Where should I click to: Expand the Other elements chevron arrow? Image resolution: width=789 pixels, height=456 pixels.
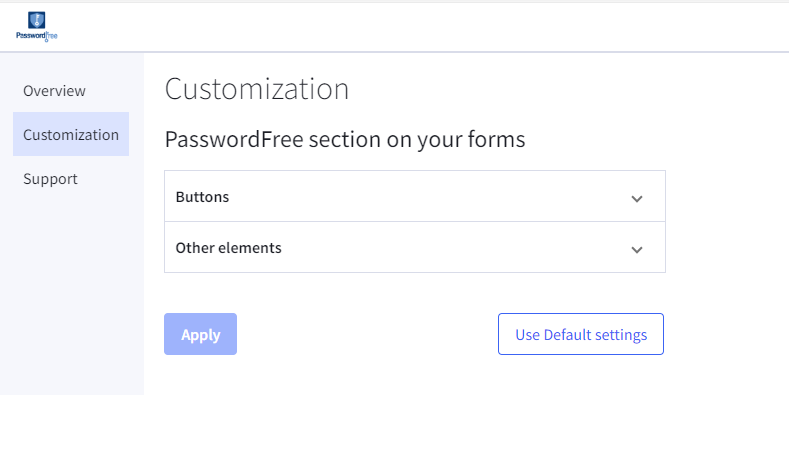click(x=637, y=249)
